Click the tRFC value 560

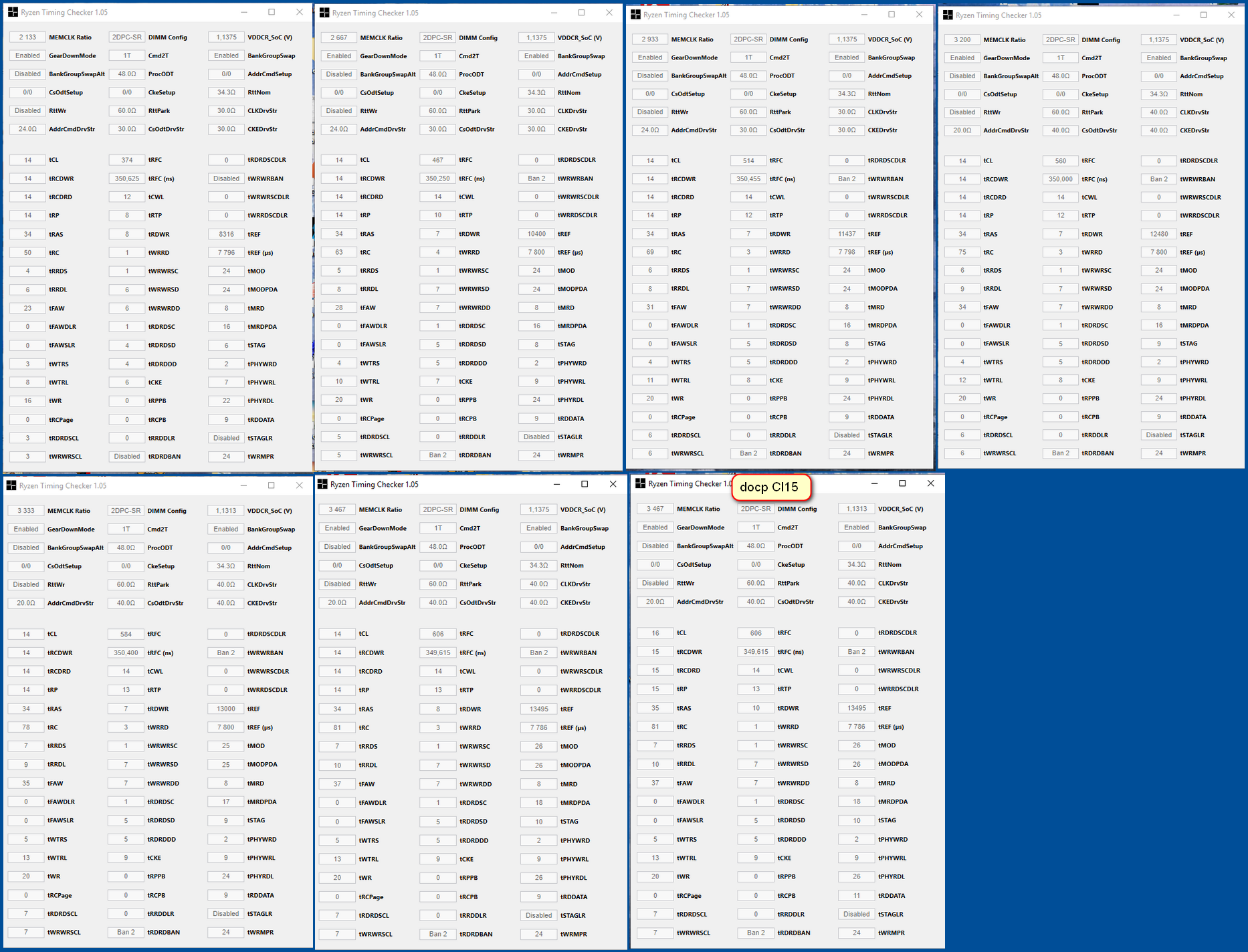pyautogui.click(x=1061, y=161)
